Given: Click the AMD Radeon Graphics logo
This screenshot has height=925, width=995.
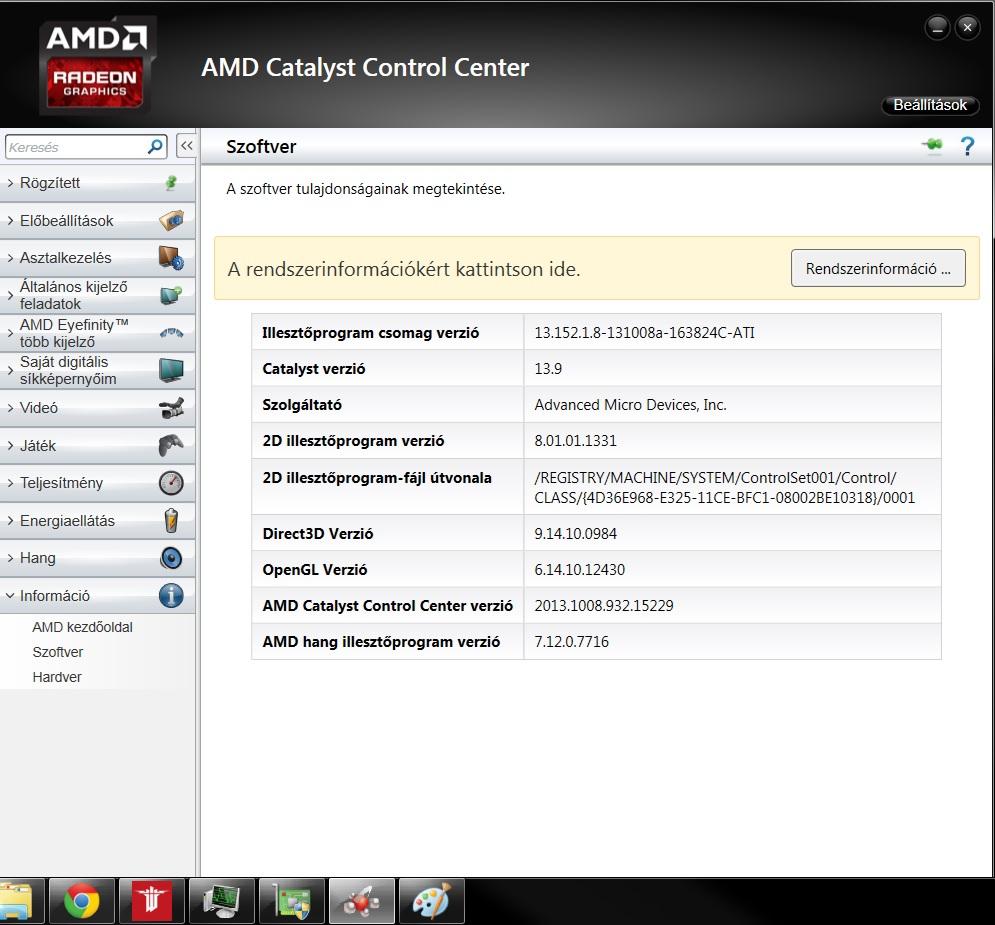Looking at the screenshot, I should [x=96, y=67].
